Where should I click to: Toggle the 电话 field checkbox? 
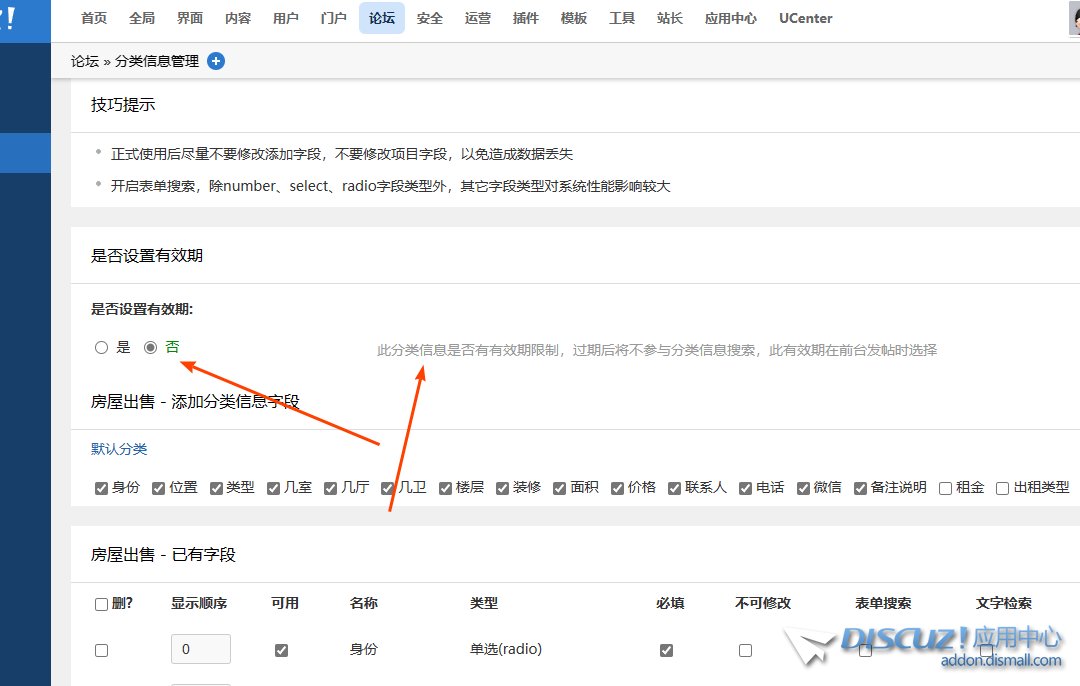pyautogui.click(x=745, y=488)
